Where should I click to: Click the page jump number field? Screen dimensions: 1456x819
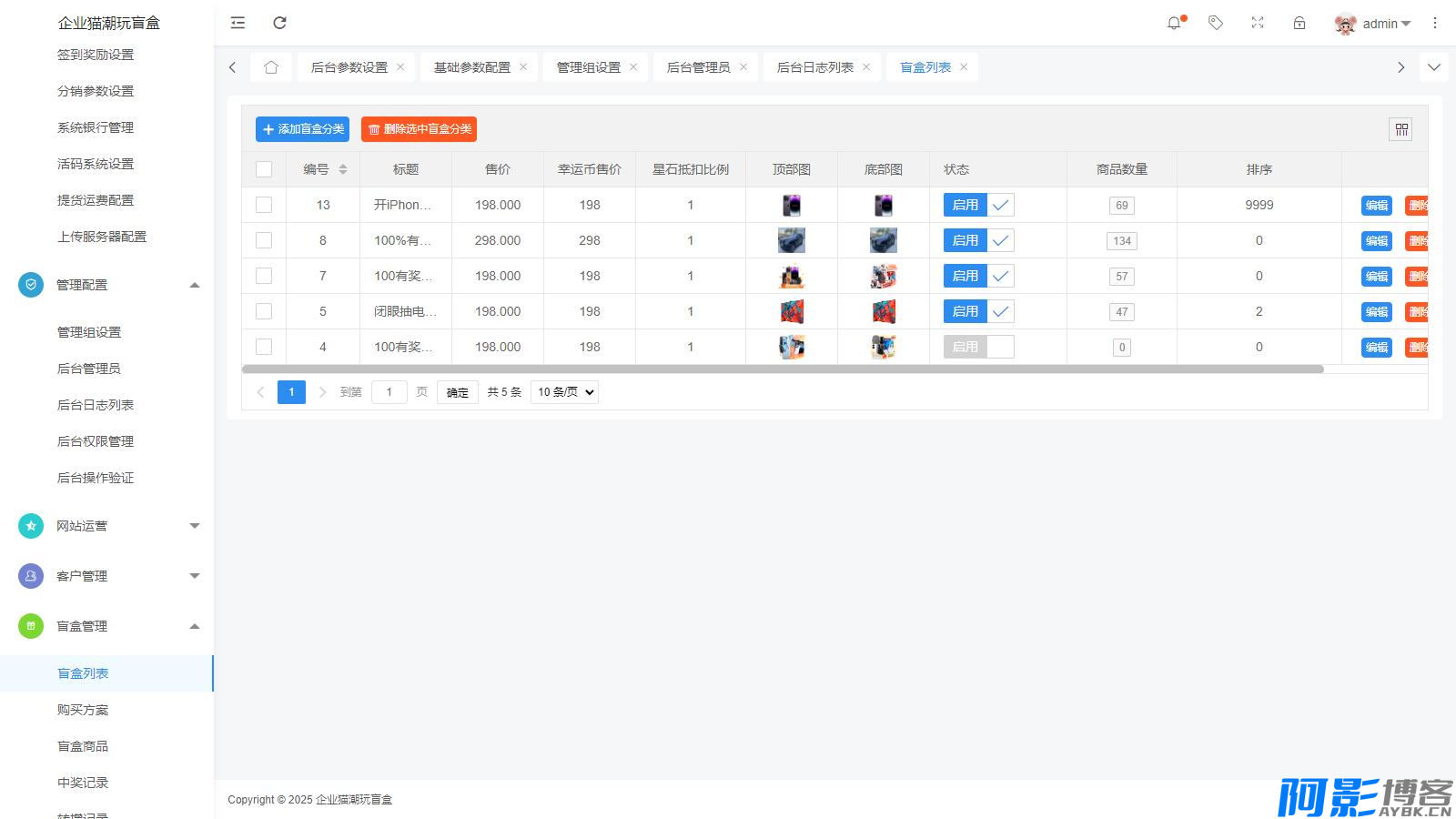pyautogui.click(x=389, y=392)
